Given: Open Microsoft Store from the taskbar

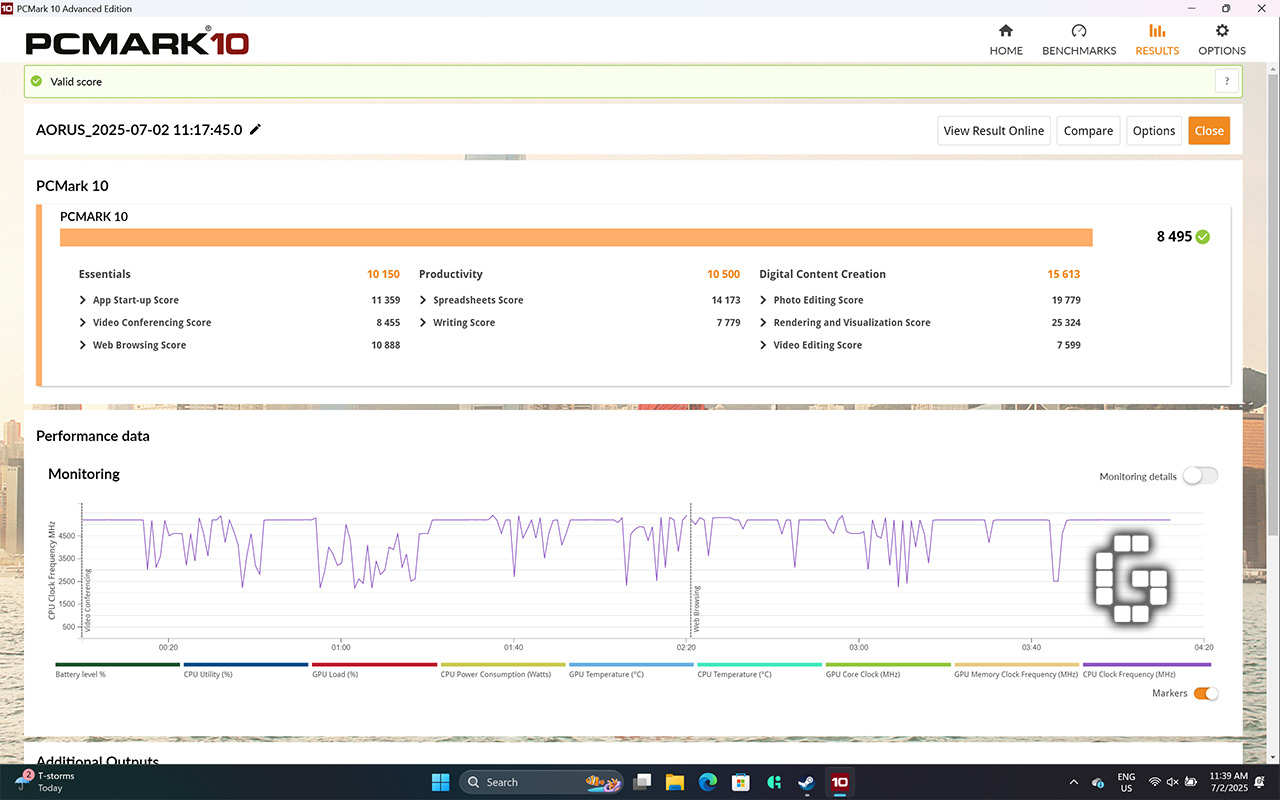Looking at the screenshot, I should pos(741,782).
